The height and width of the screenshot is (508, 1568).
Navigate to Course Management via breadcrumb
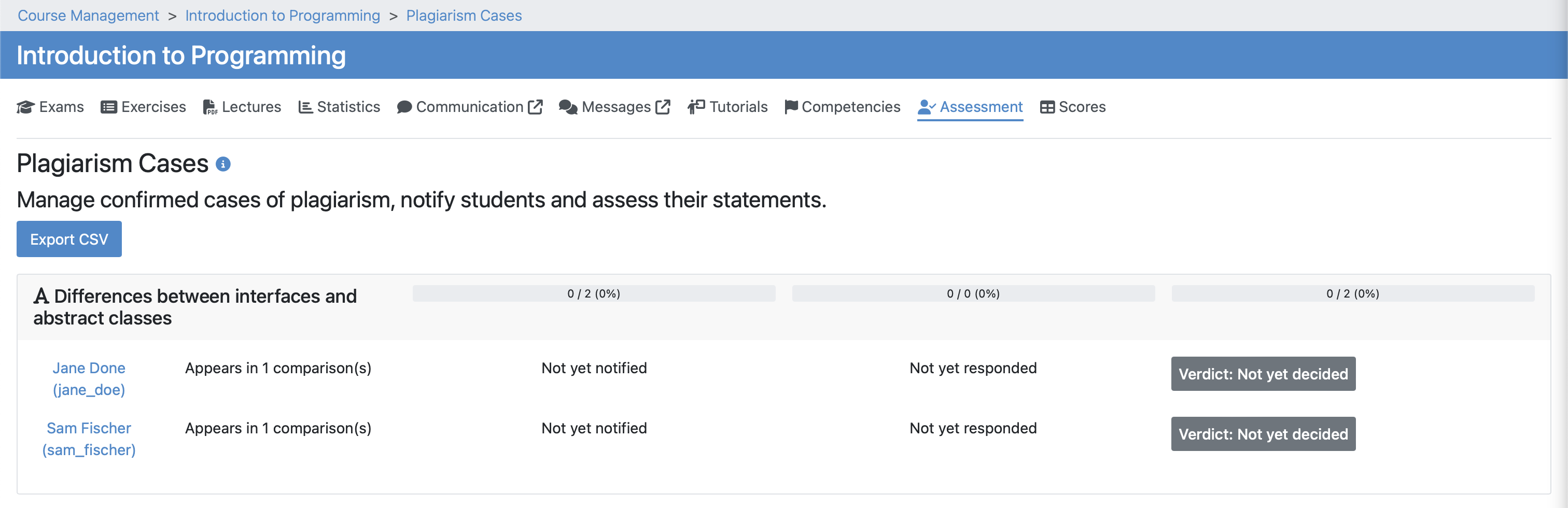point(88,15)
